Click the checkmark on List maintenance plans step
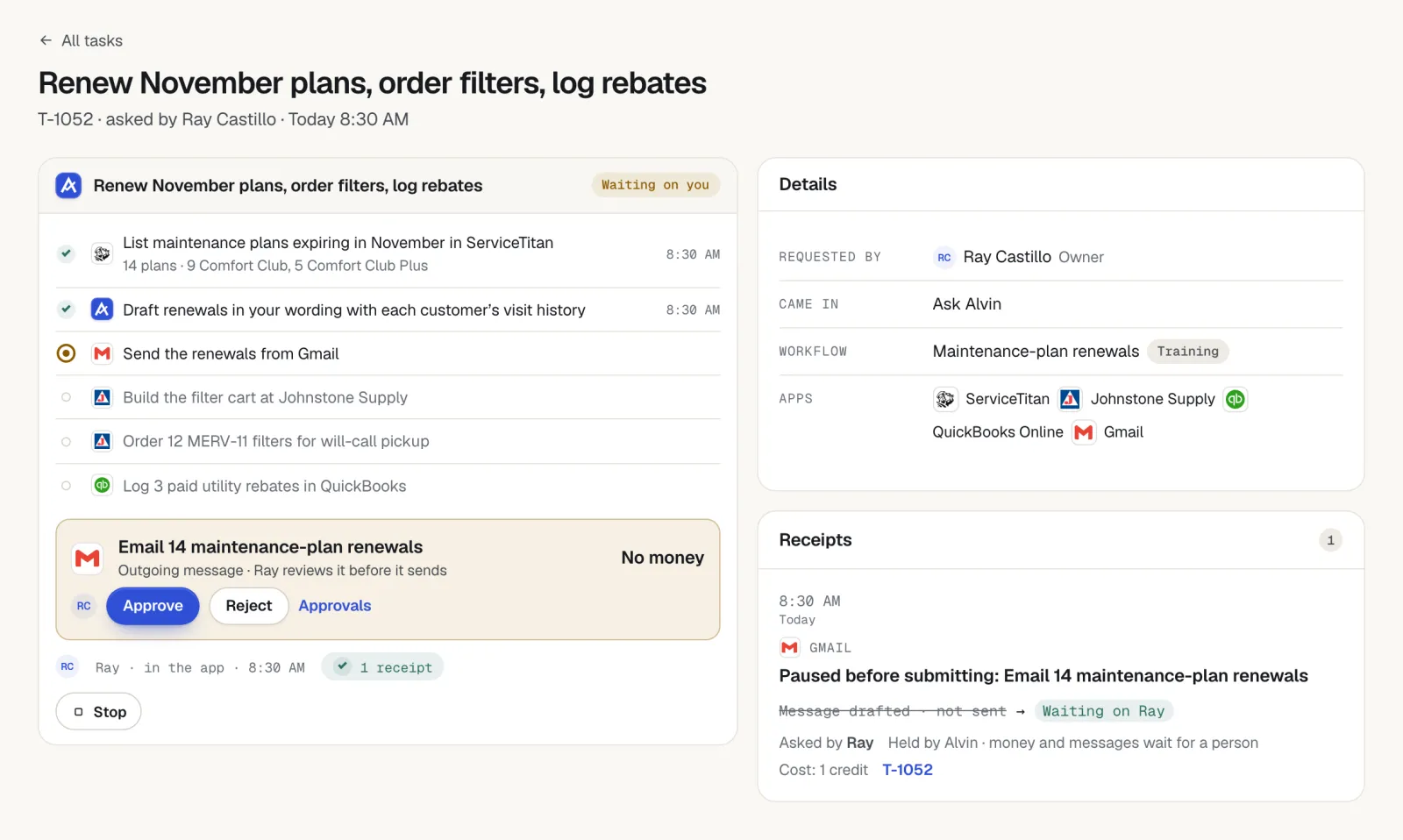This screenshot has height=840, width=1403. coord(66,253)
